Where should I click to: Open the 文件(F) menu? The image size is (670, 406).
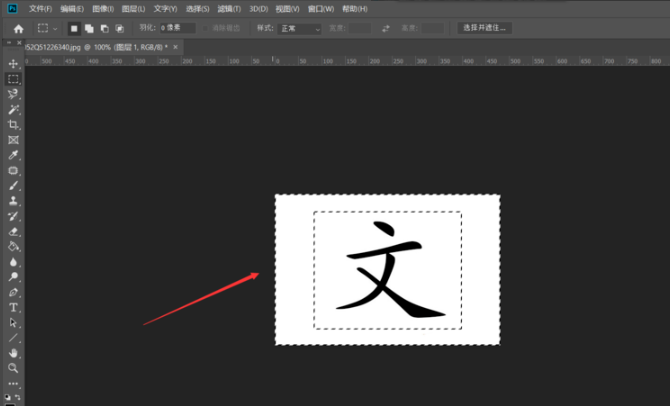click(x=41, y=8)
